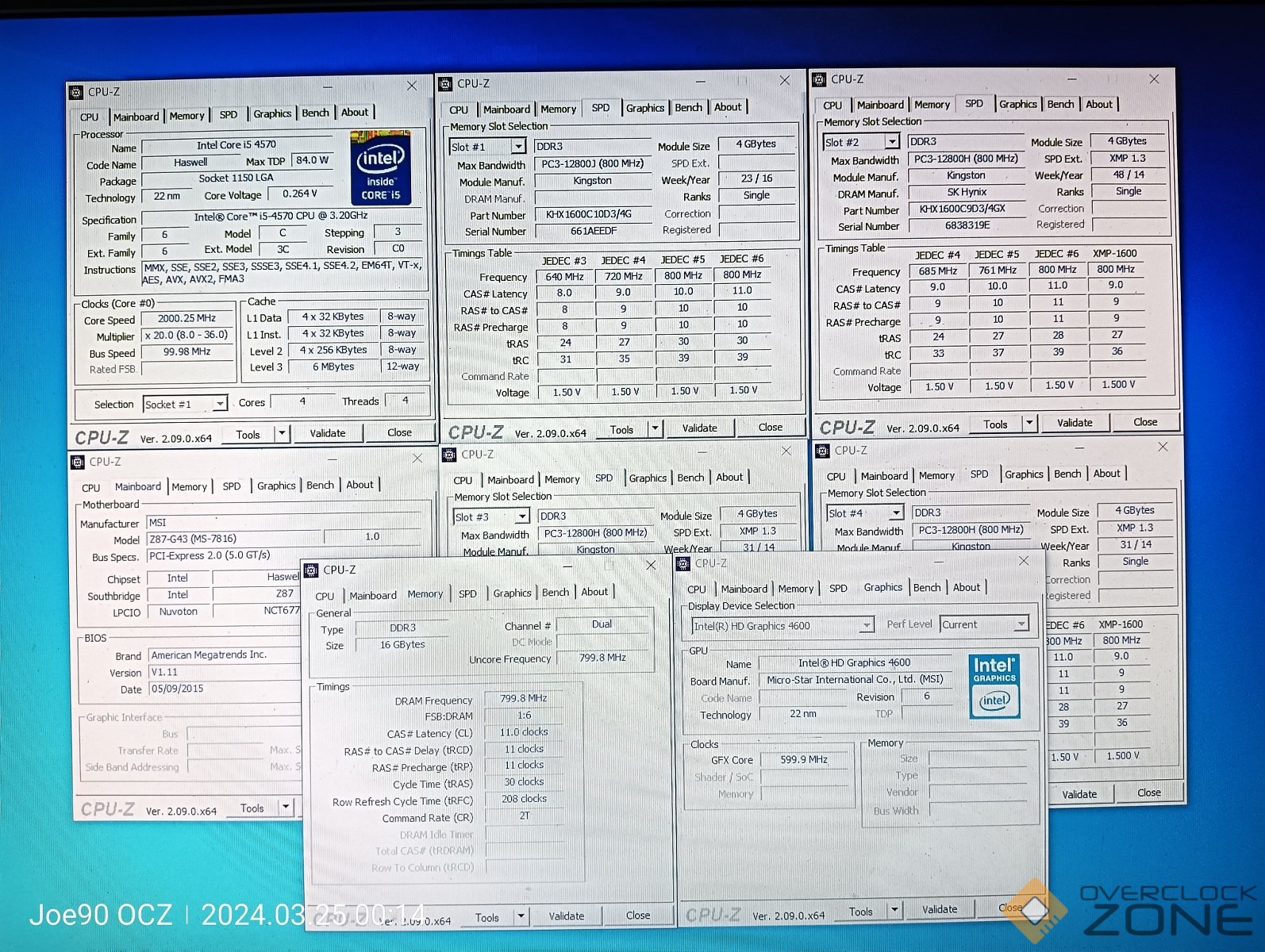The height and width of the screenshot is (952, 1265).
Task: Switch to Mainboard tab in CPU window
Action: click(136, 117)
